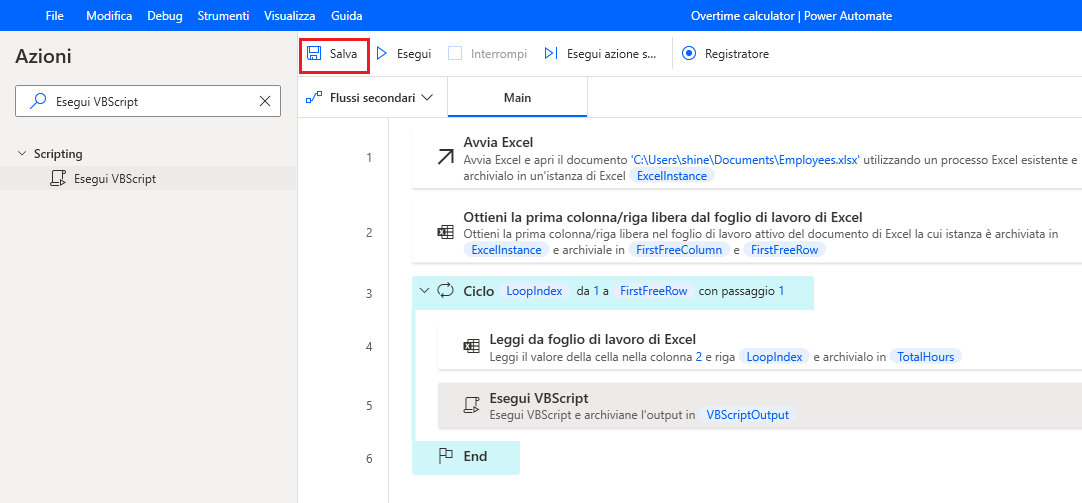Focus the Azioni search input field
Image resolution: width=1082 pixels, height=503 pixels.
point(148,101)
